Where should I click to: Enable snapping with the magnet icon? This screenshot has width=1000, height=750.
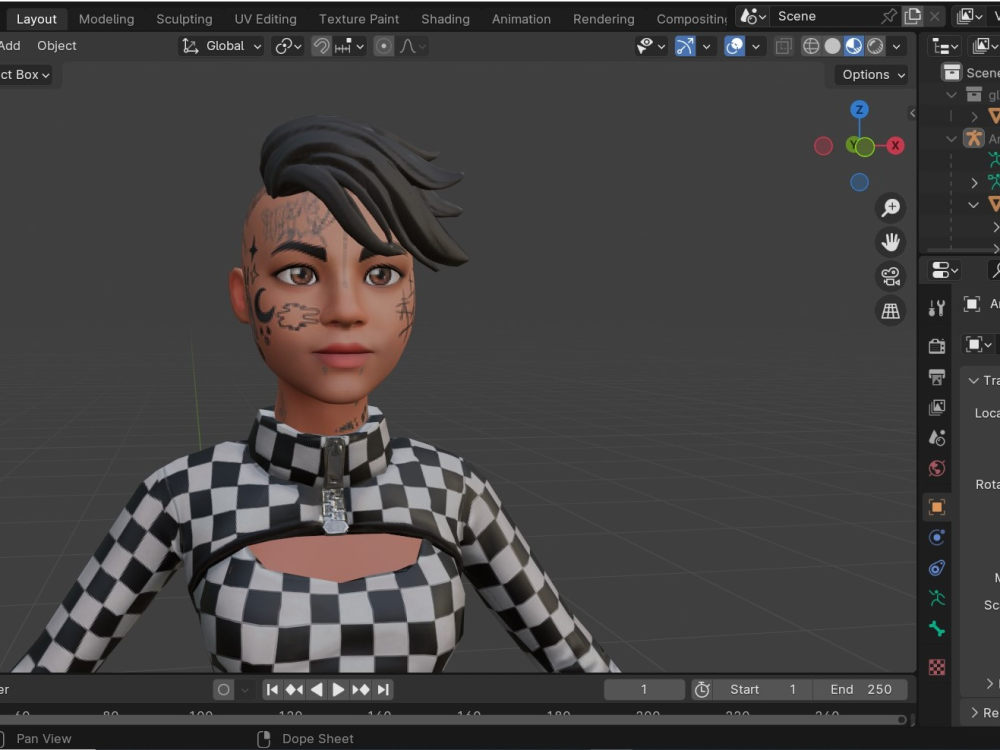[320, 46]
